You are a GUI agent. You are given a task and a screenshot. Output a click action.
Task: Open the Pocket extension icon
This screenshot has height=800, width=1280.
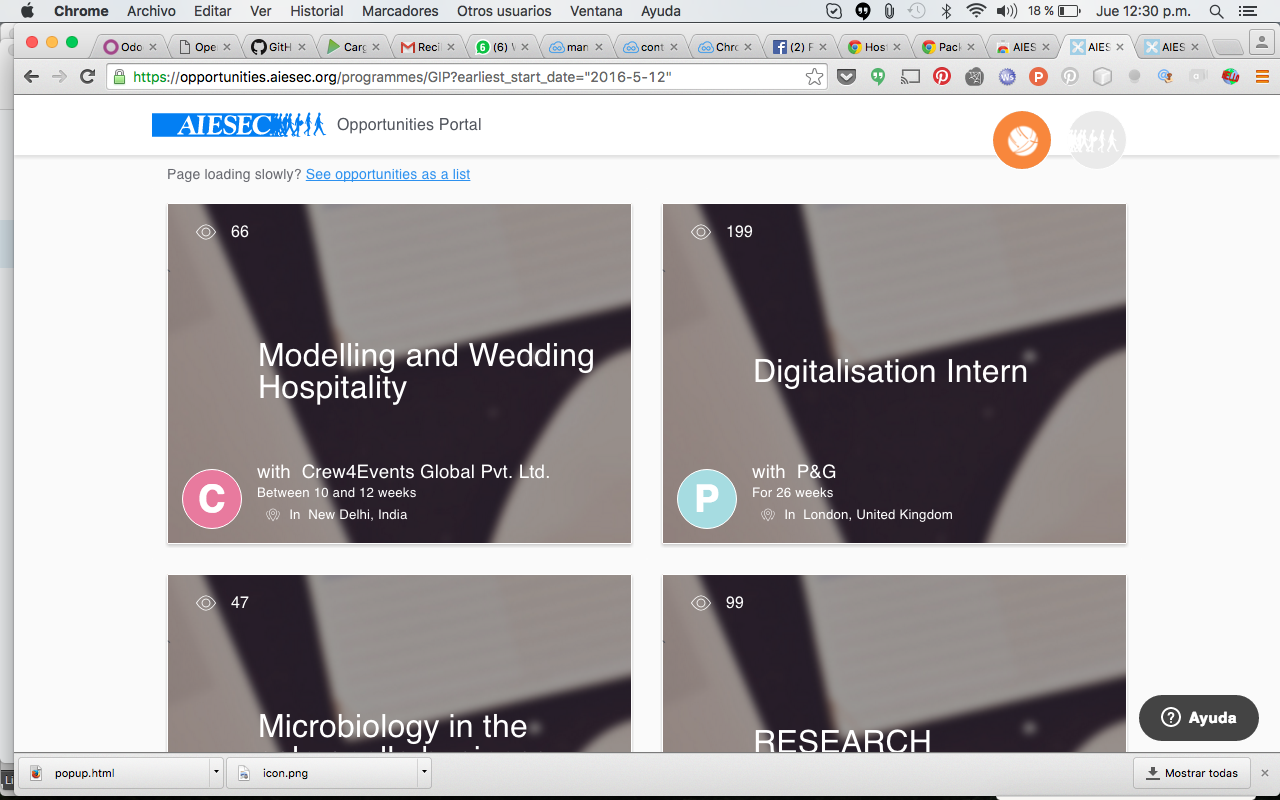pos(847,75)
